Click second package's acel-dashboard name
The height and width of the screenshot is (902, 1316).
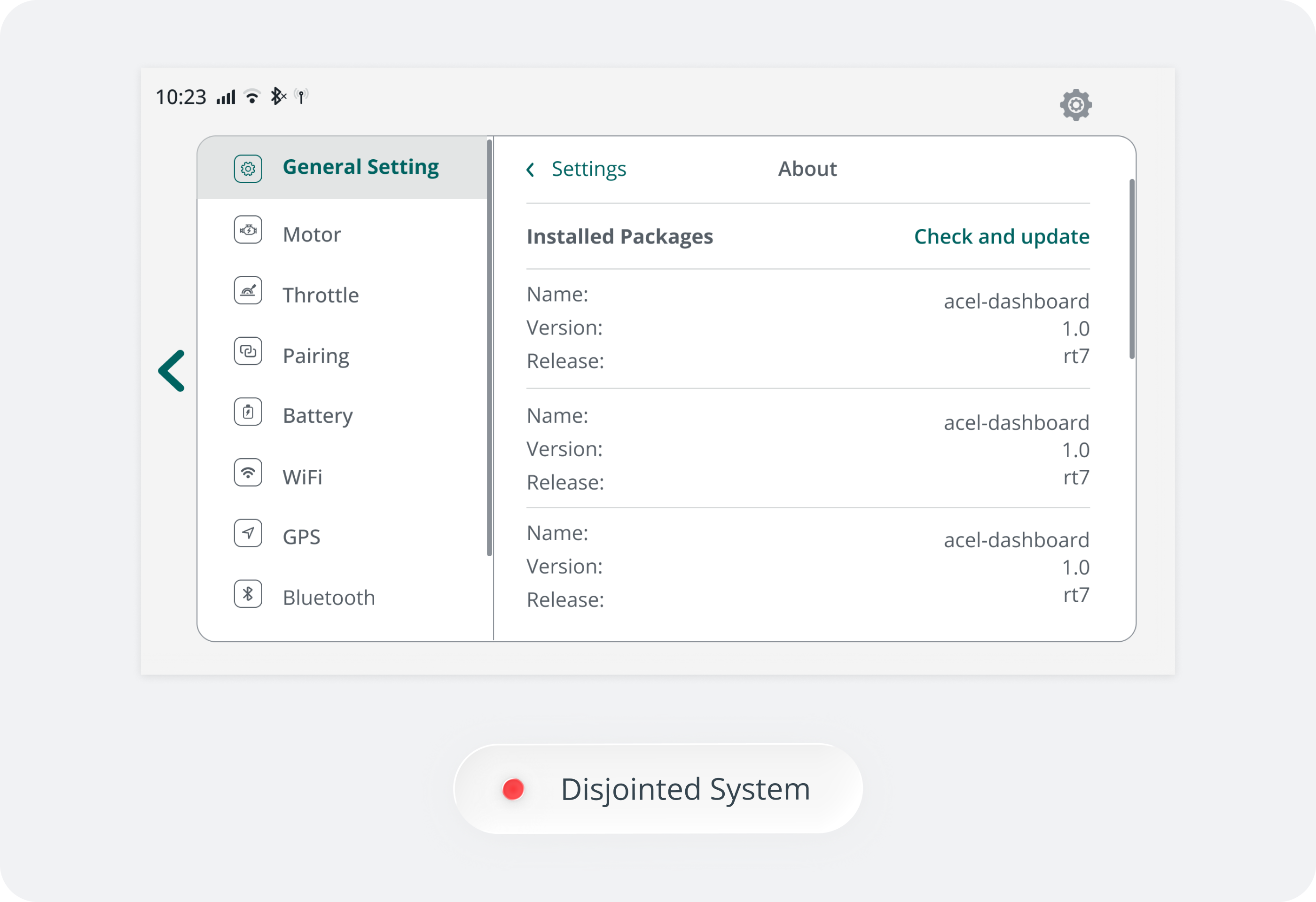click(1017, 423)
